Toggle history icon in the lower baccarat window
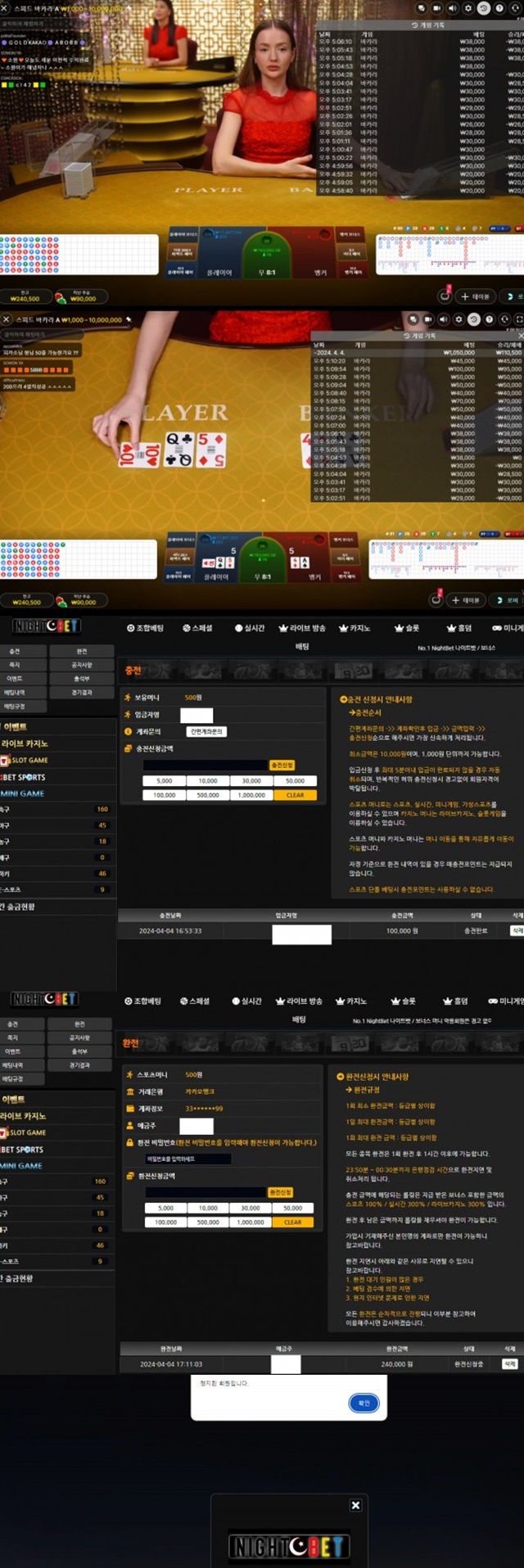The width and height of the screenshot is (524, 1568). [473, 319]
